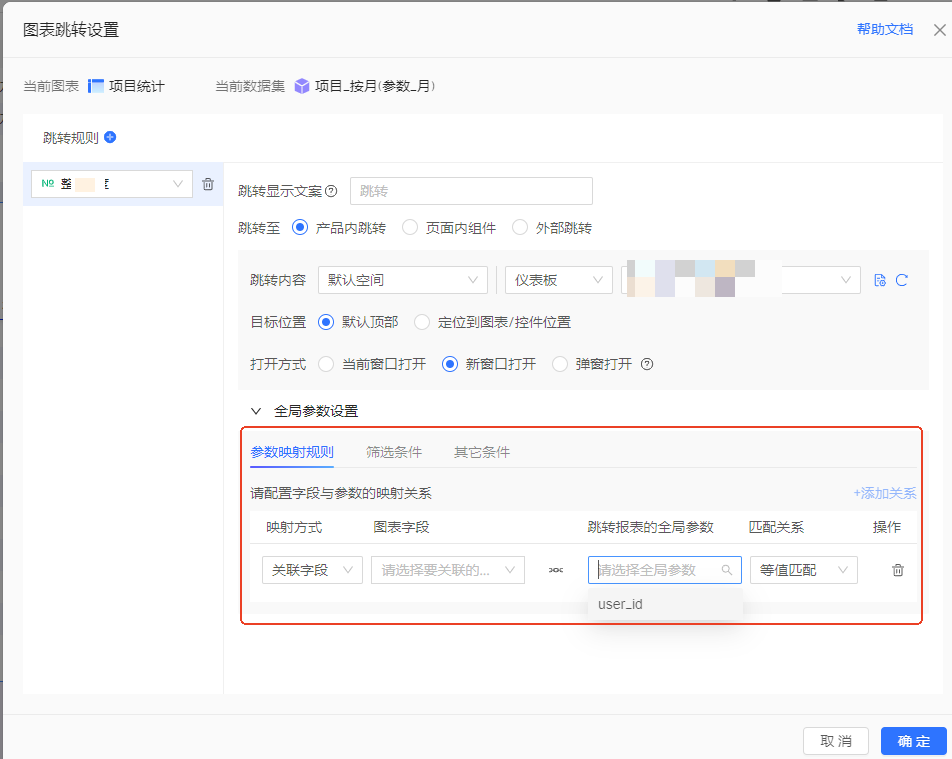Click the refresh icon next to jump content

[902, 280]
